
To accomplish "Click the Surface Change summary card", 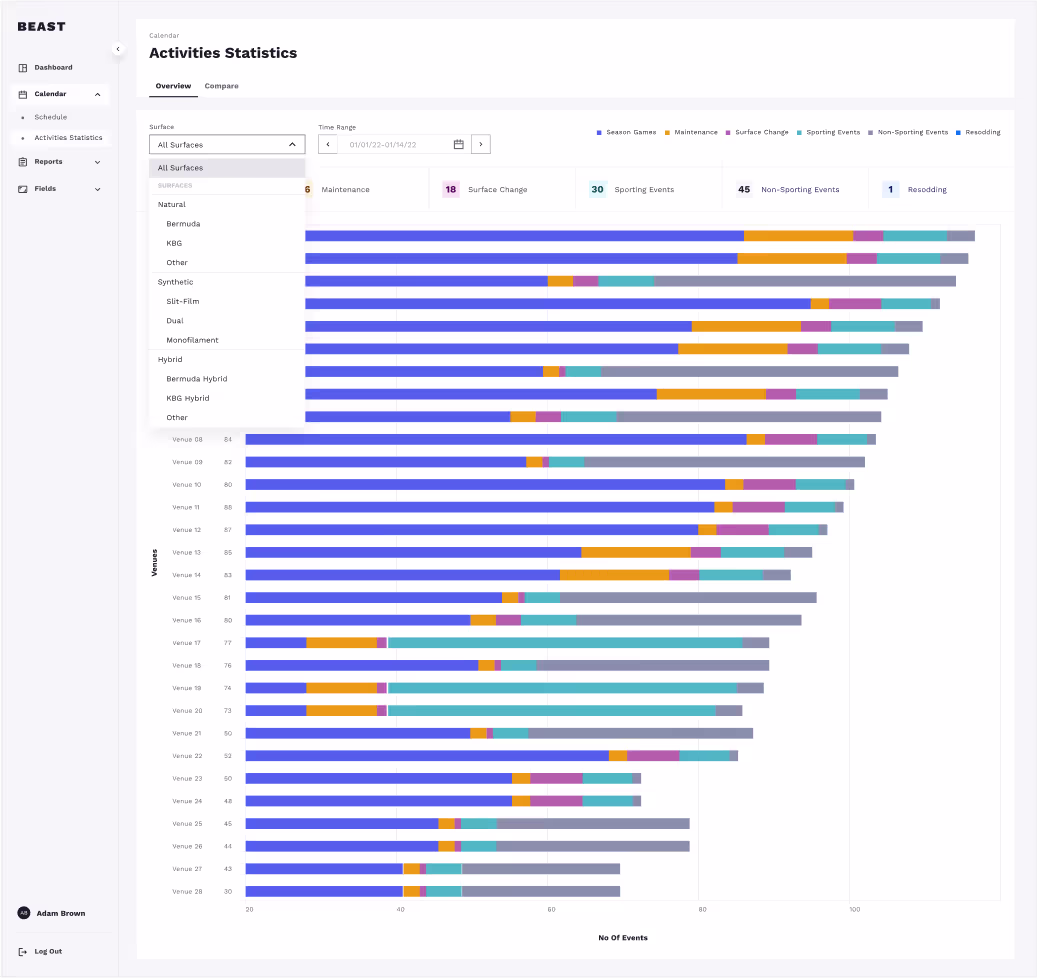I will (x=502, y=189).
